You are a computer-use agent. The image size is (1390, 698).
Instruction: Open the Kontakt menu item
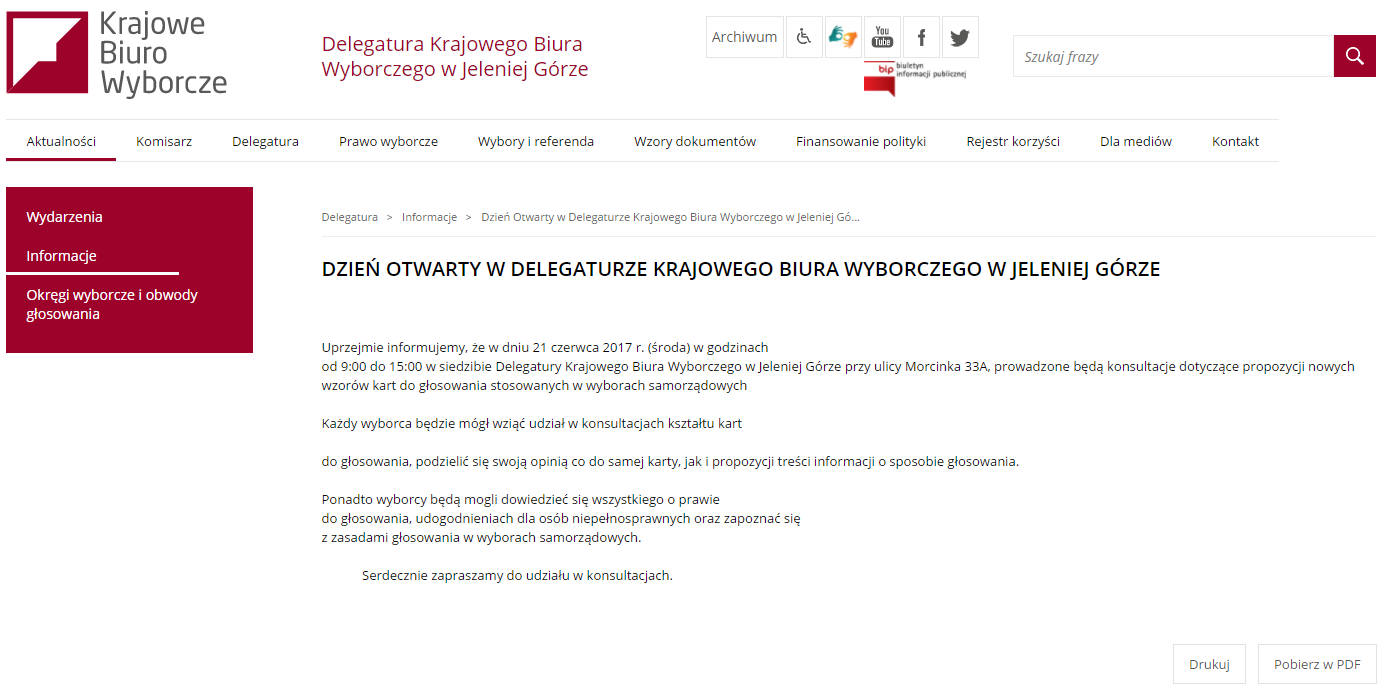point(1235,141)
